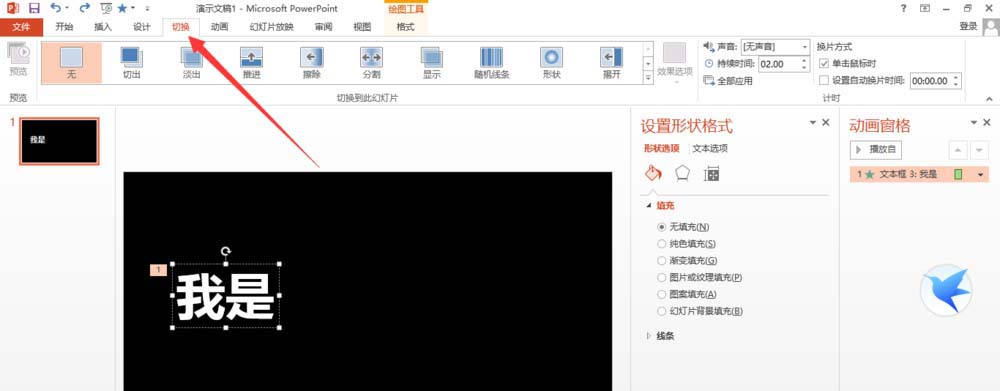Apply the 揭开 (Uncover) transition
Image resolution: width=1000 pixels, height=391 pixels.
(x=611, y=63)
